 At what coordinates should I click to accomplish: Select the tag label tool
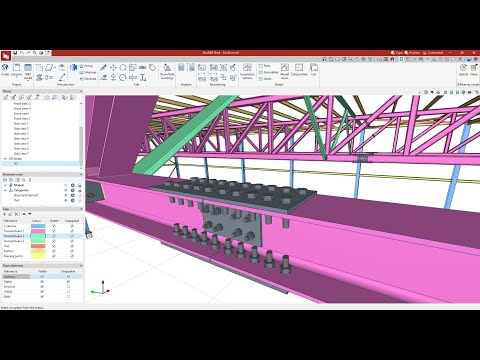coord(152,68)
